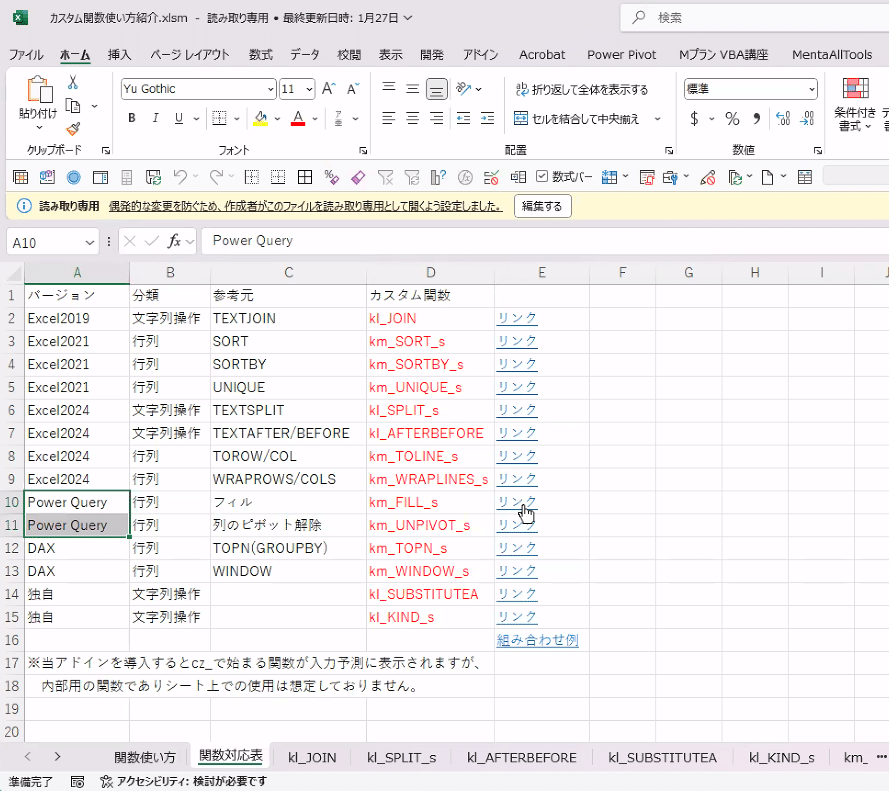Click in the Name Box A10
Image resolution: width=889 pixels, height=791 pixels.
(45, 243)
